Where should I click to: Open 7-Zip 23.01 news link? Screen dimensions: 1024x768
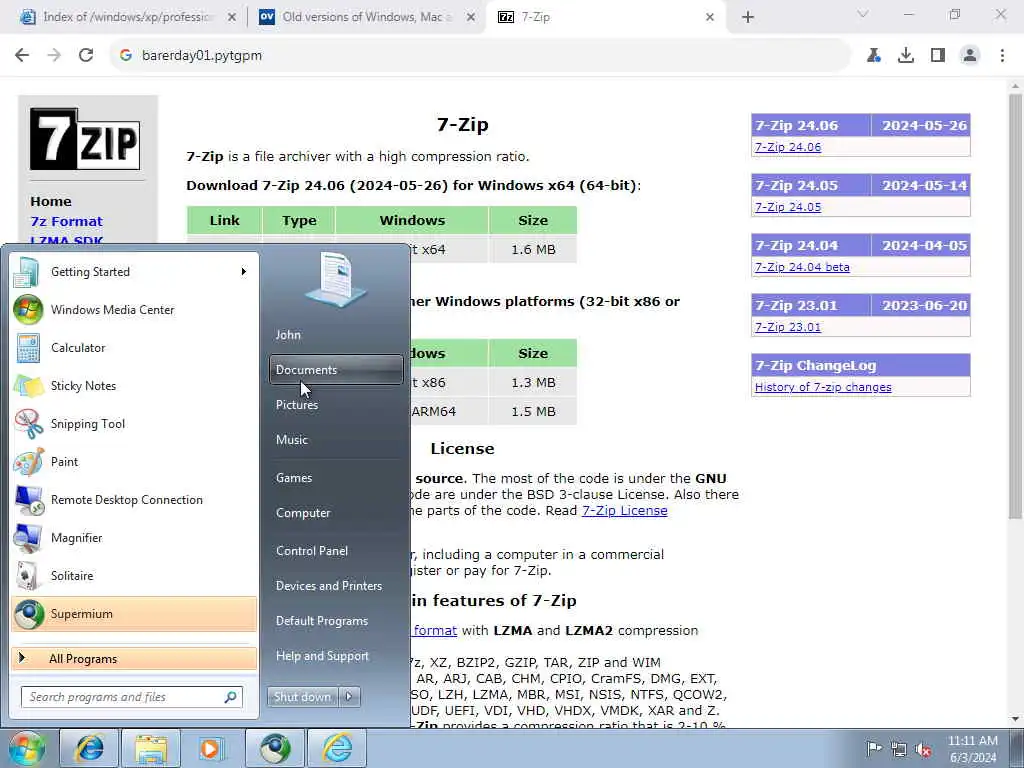788,327
